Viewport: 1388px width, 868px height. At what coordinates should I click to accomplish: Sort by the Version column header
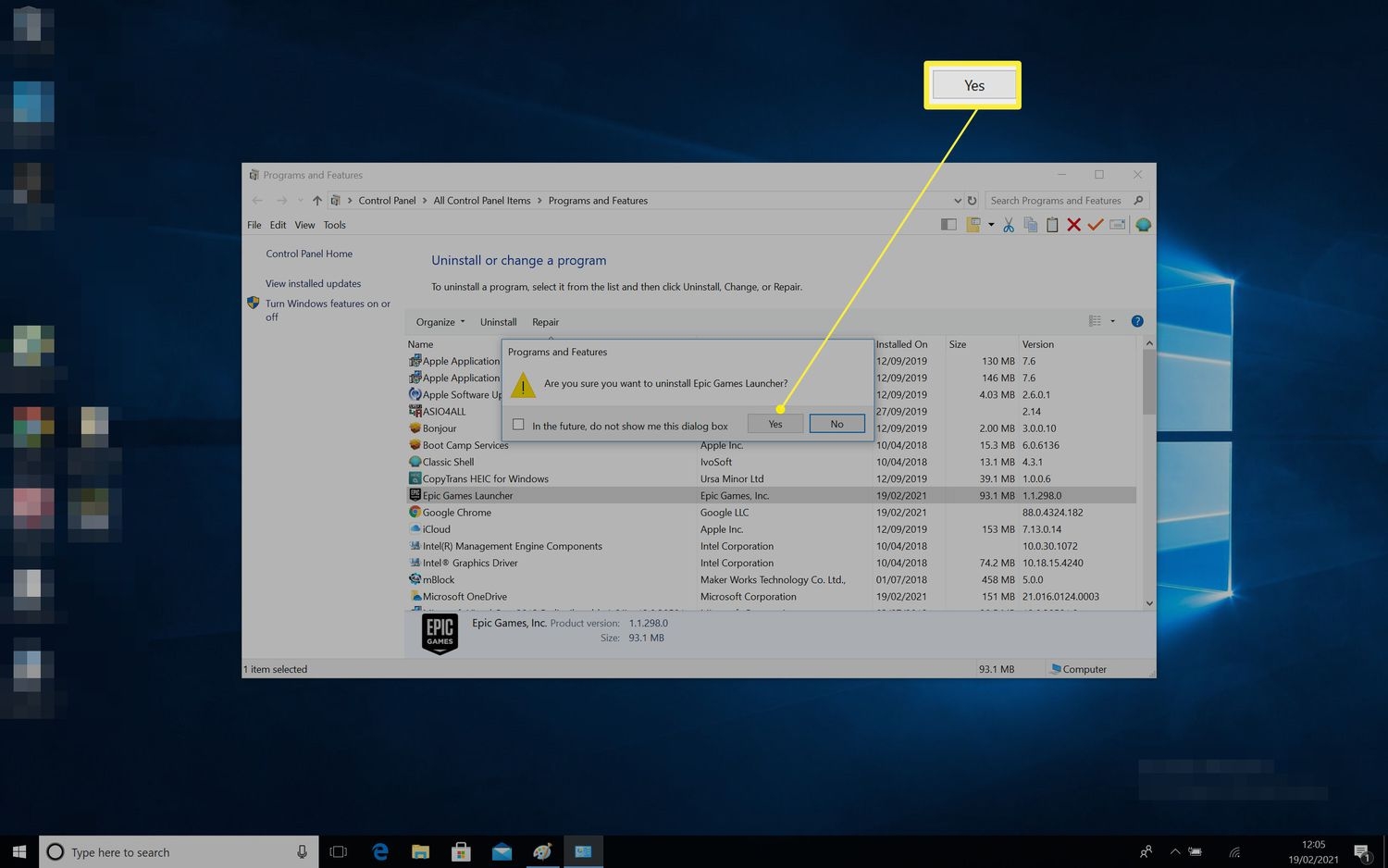coord(1038,344)
